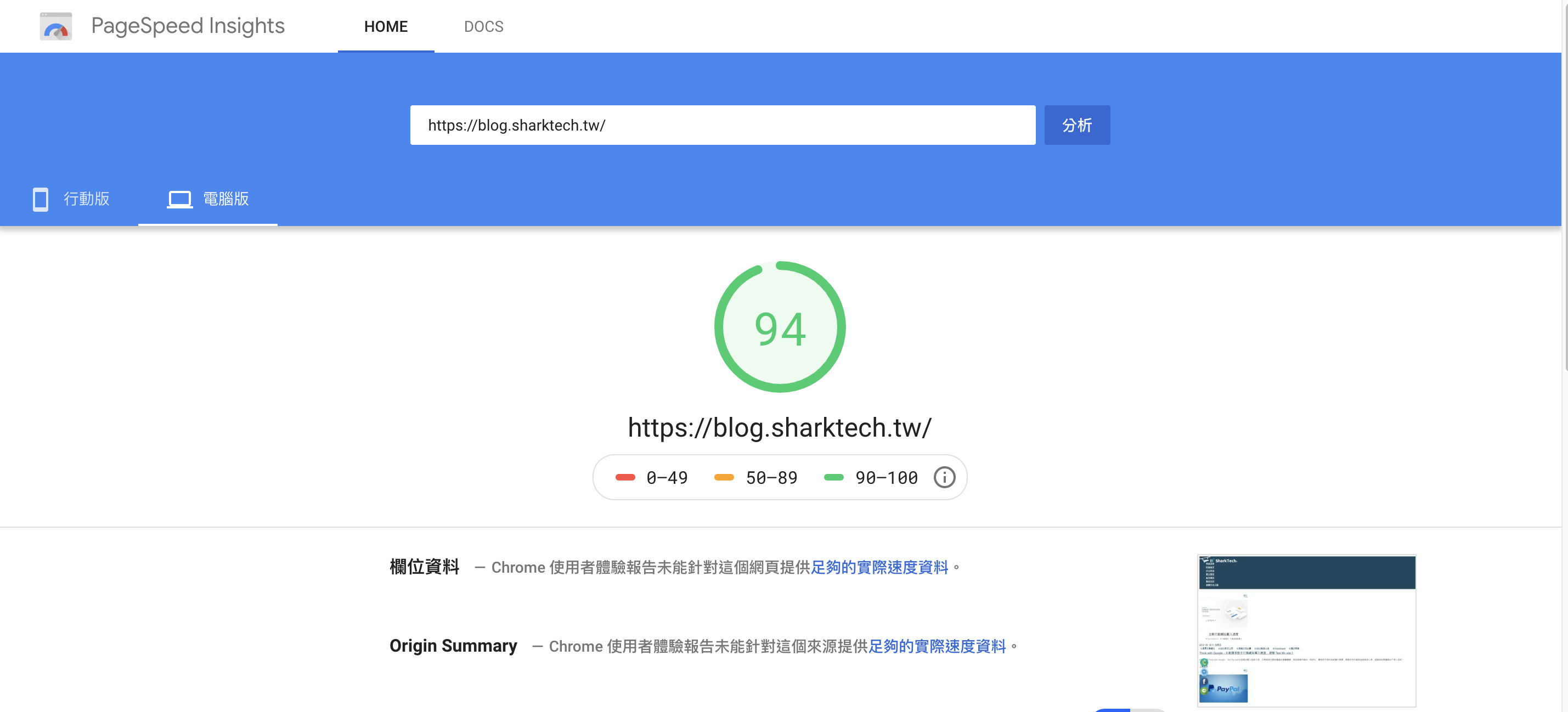Viewport: 1568px width, 712px height.
Task: Click the orange 50–89 legend swatch
Action: coord(724,478)
